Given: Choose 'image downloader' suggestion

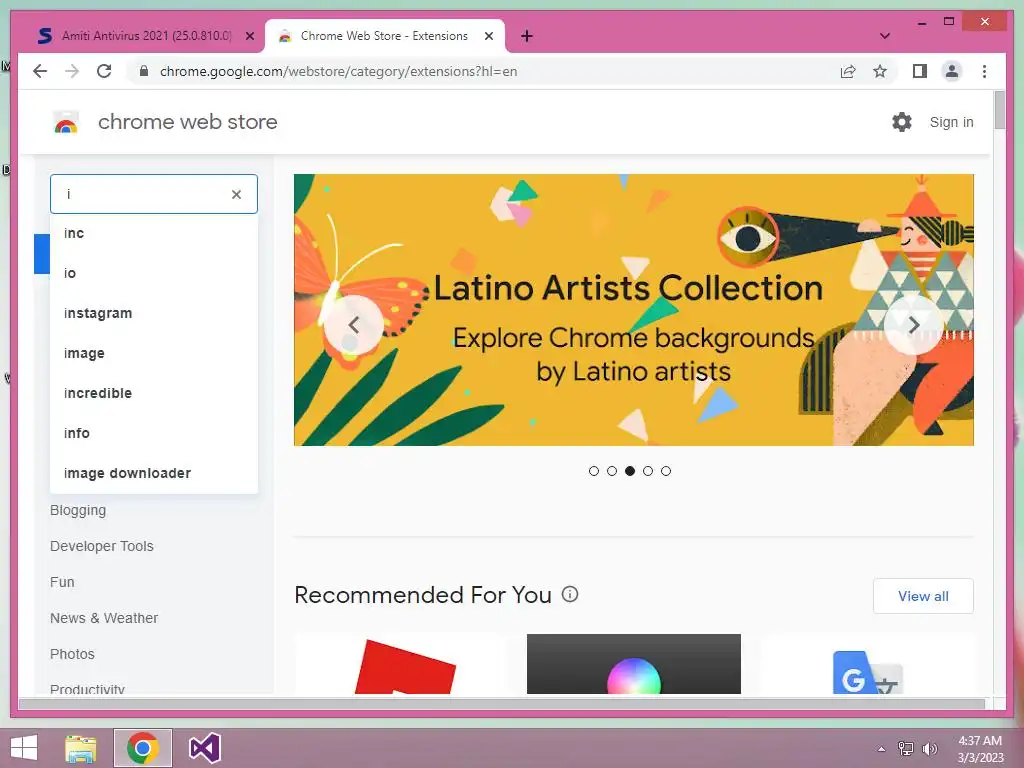Looking at the screenshot, I should point(154,472).
